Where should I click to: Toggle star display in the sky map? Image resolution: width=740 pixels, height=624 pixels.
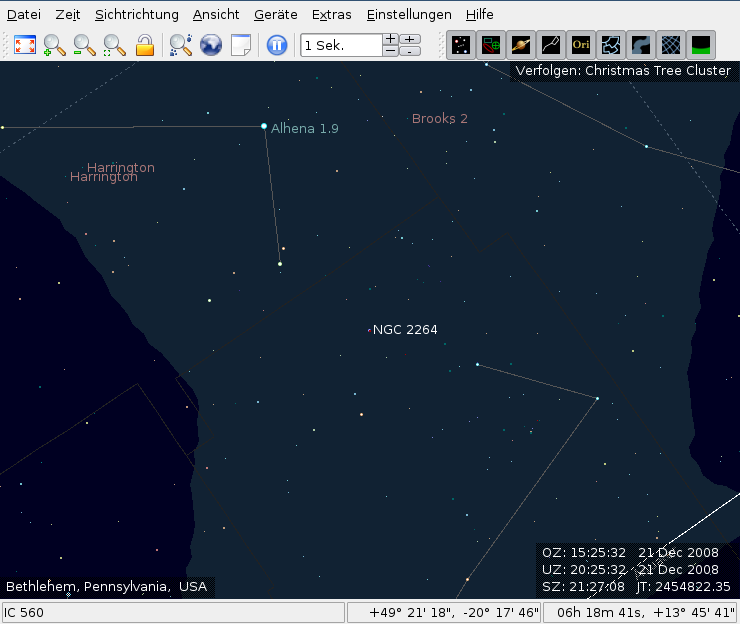click(461, 45)
